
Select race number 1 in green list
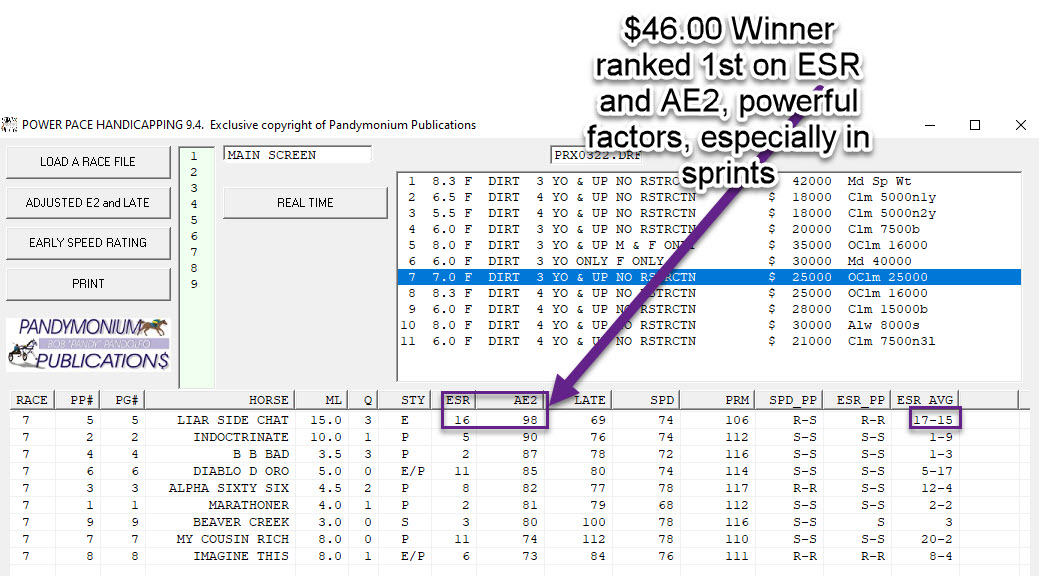click(x=193, y=156)
